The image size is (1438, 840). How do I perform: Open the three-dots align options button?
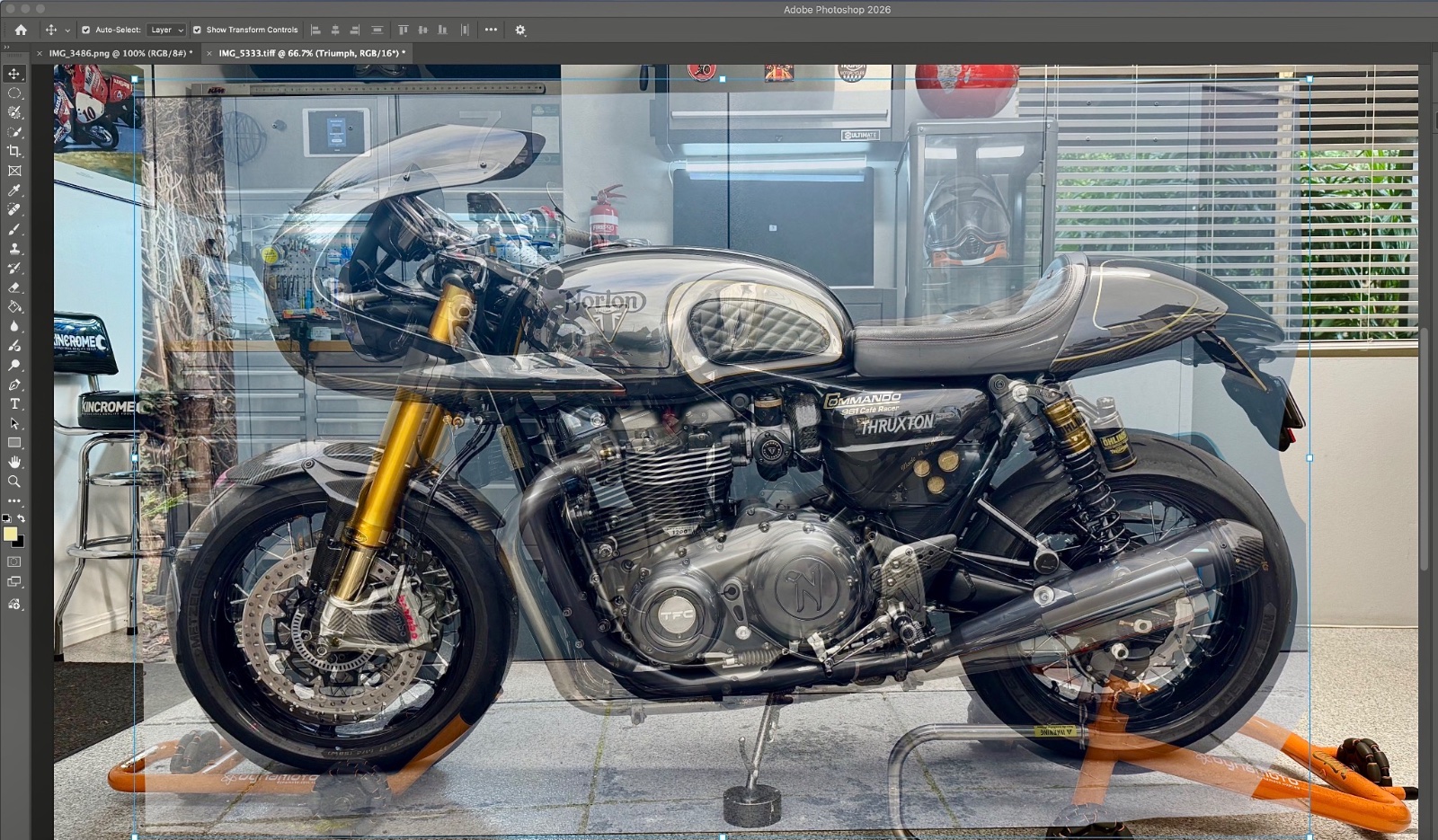click(x=491, y=30)
